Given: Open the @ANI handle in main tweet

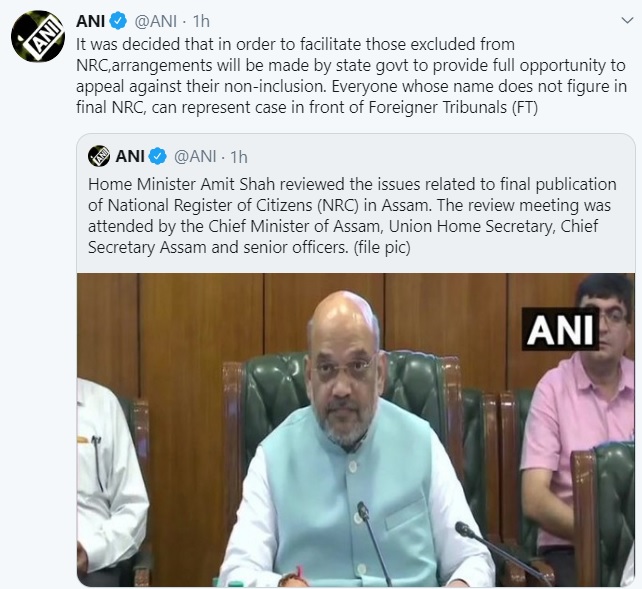Looking at the screenshot, I should coord(156,21).
